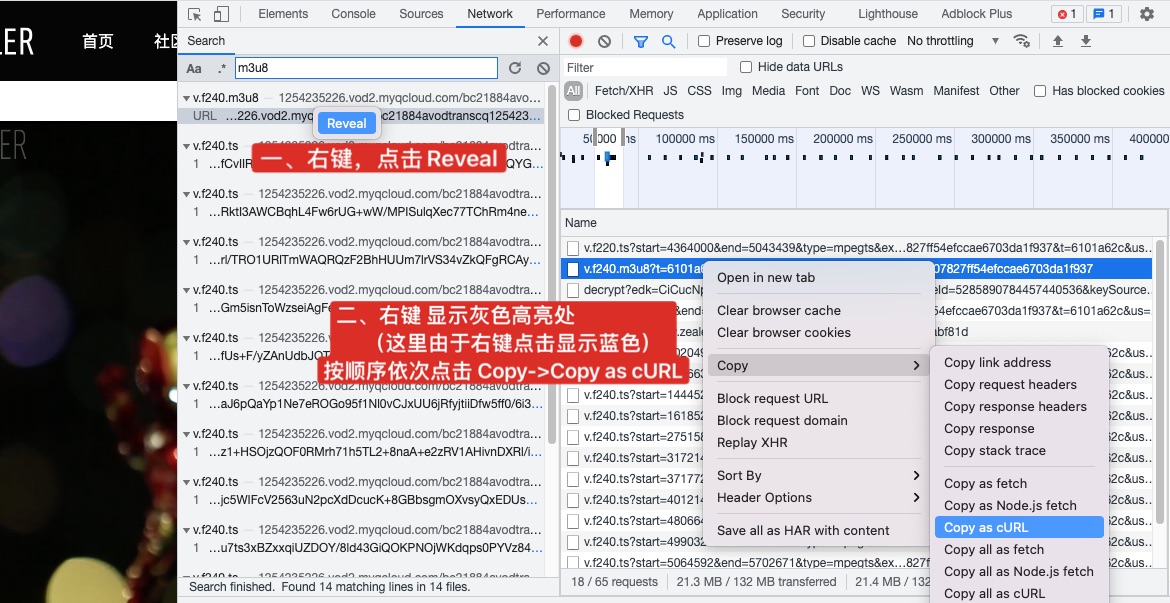
Task: Click the network search magnifier icon
Action: click(669, 41)
